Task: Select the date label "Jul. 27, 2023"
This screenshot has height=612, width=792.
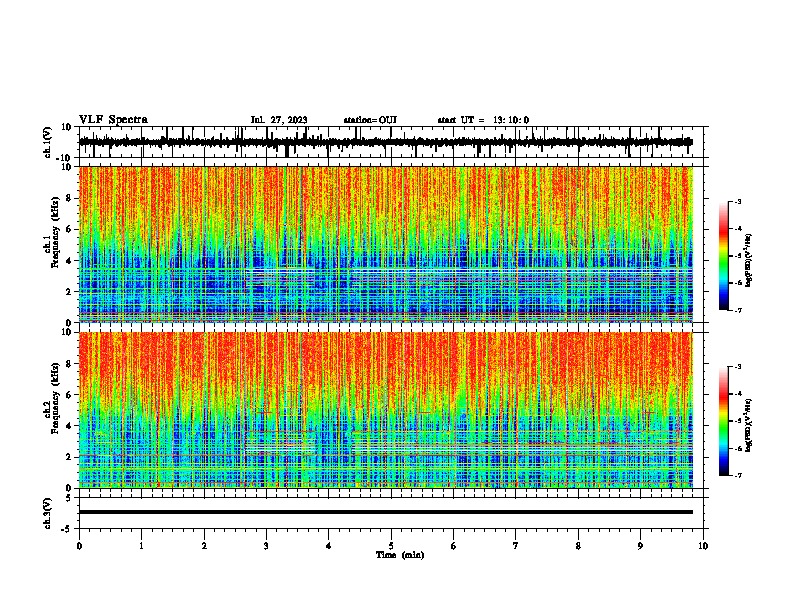Action: tap(279, 120)
